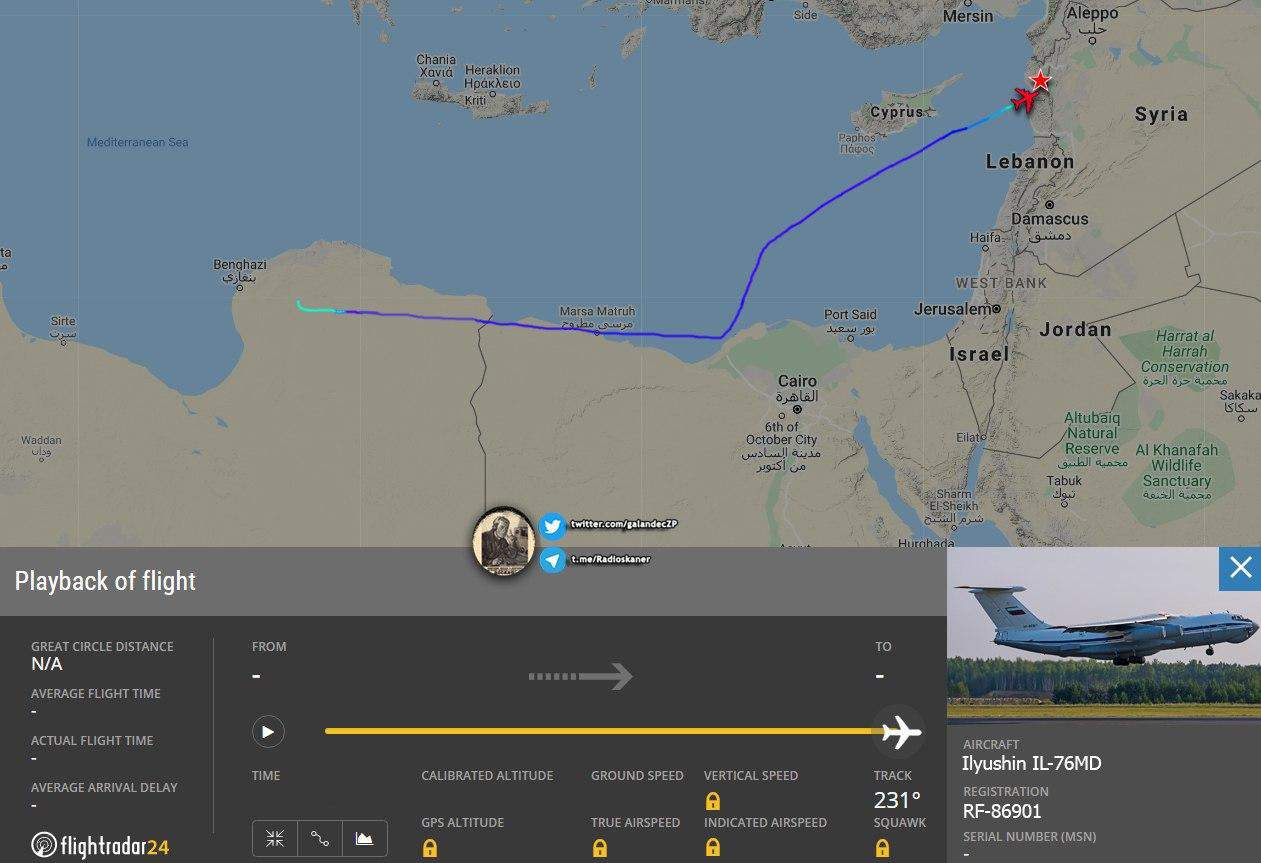The height and width of the screenshot is (863, 1261).
Task: Click the airplane handle on the playback slider
Action: pos(899,732)
